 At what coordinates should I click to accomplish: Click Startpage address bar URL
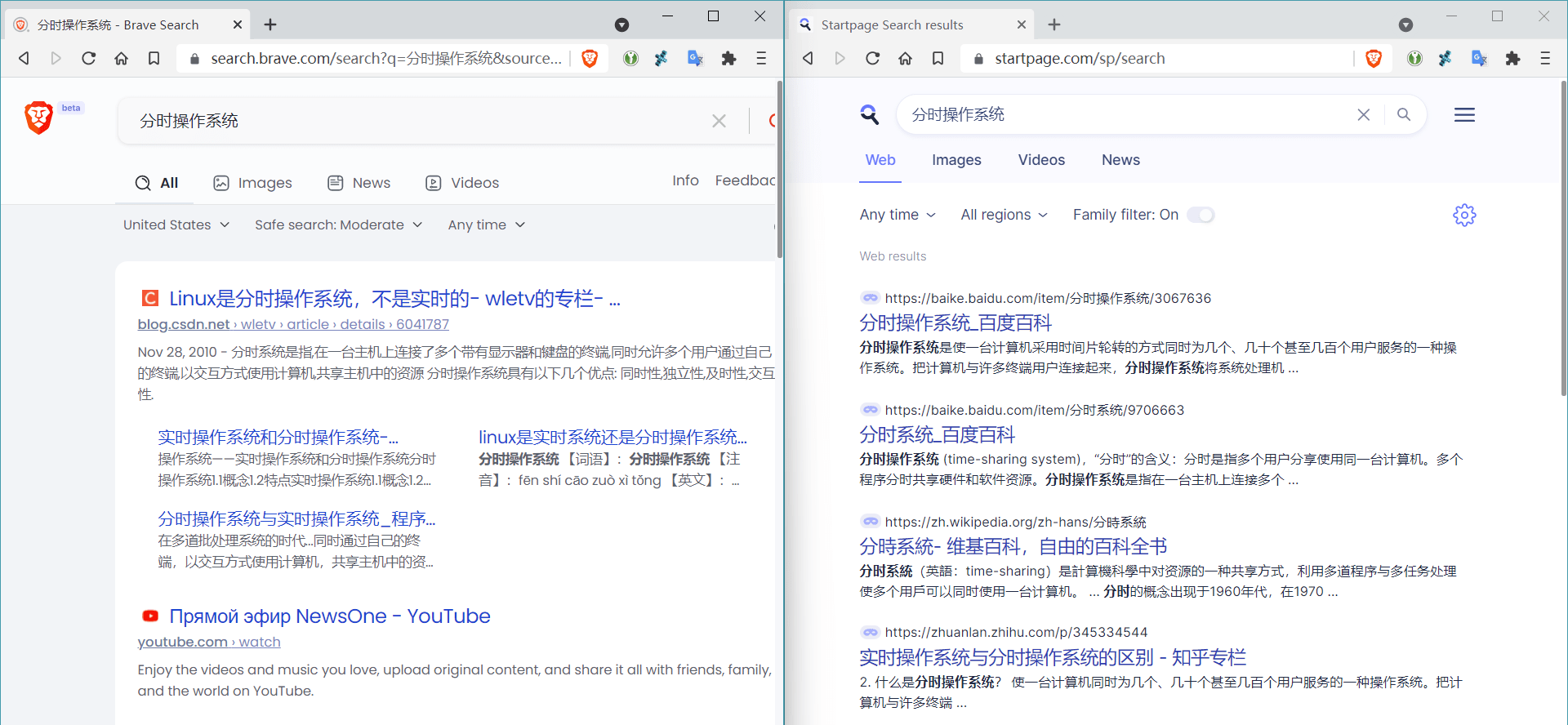click(x=1080, y=58)
